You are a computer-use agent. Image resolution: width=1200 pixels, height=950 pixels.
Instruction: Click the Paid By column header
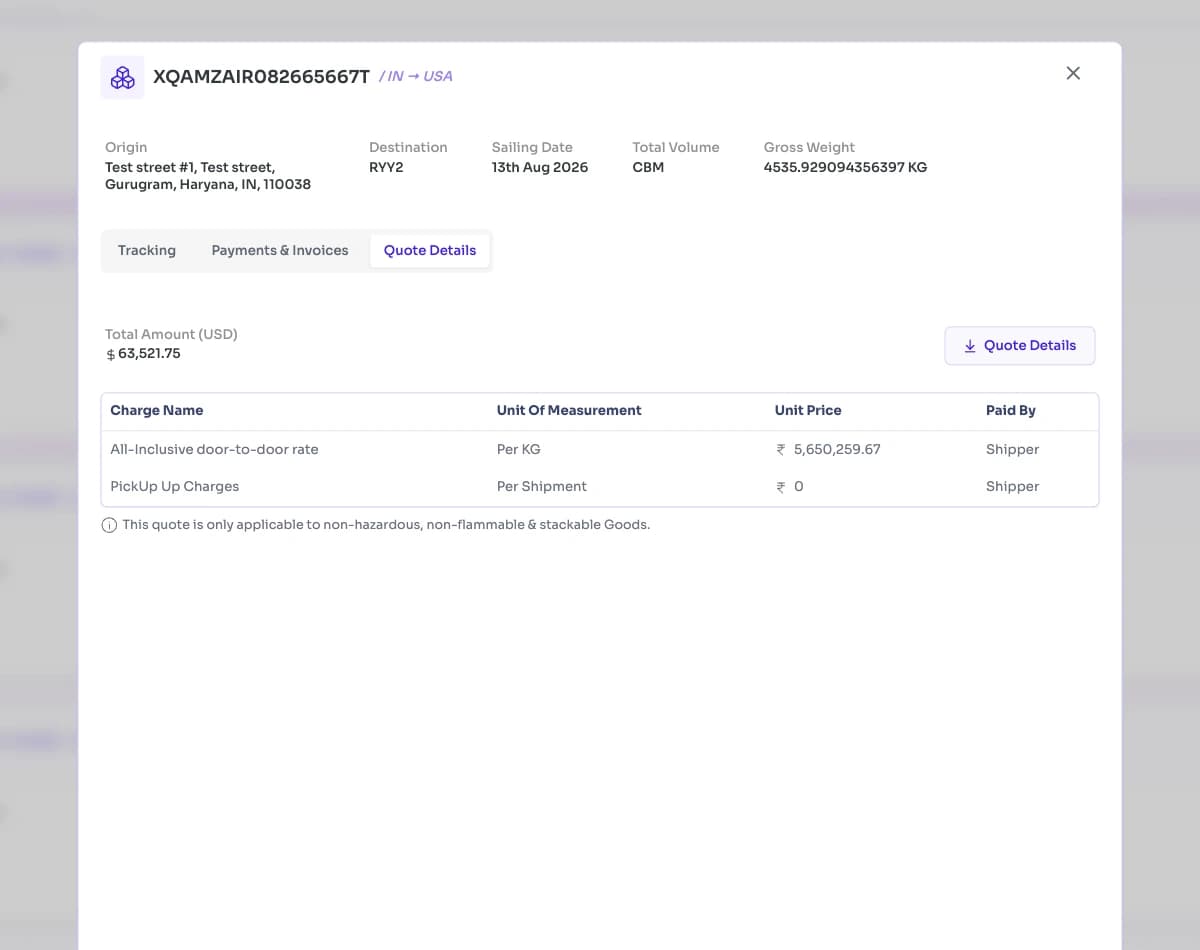click(1011, 411)
